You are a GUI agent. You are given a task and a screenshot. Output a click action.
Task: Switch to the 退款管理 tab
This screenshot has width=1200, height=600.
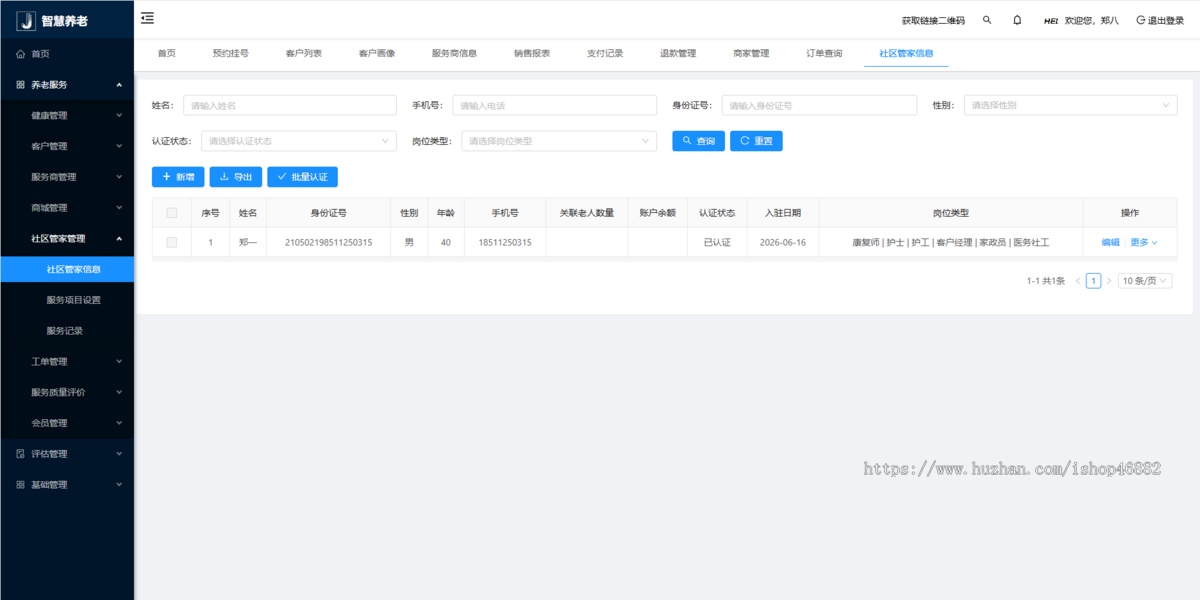click(678, 54)
